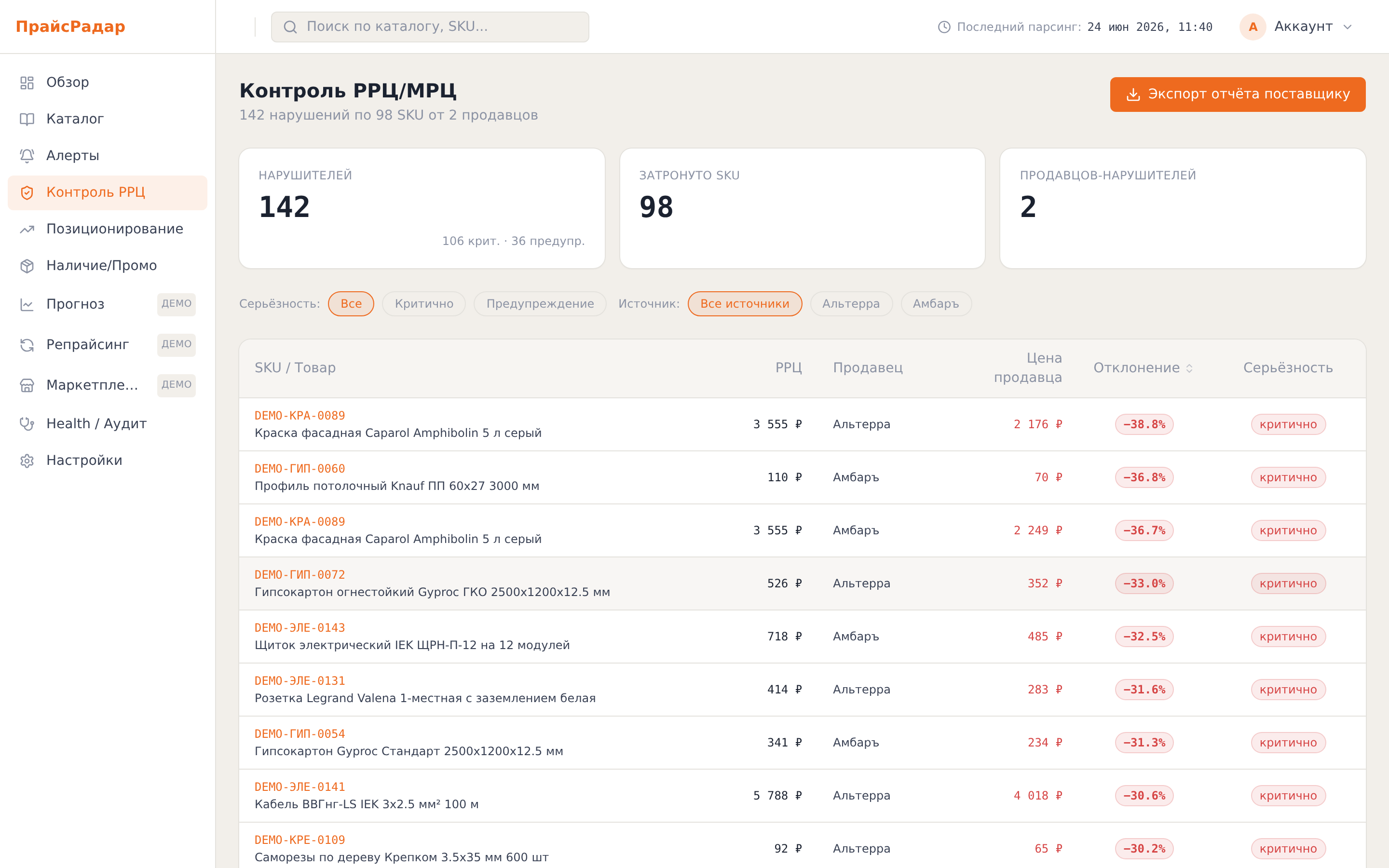1389x868 pixels.
Task: Click Экспорт отчёта поставщику button
Action: point(1238,94)
